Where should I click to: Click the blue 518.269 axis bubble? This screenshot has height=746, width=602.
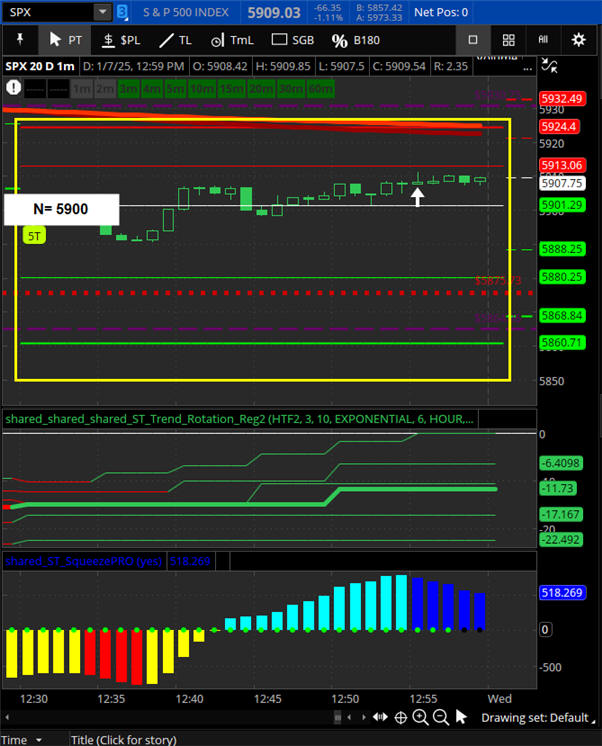pyautogui.click(x=562, y=593)
